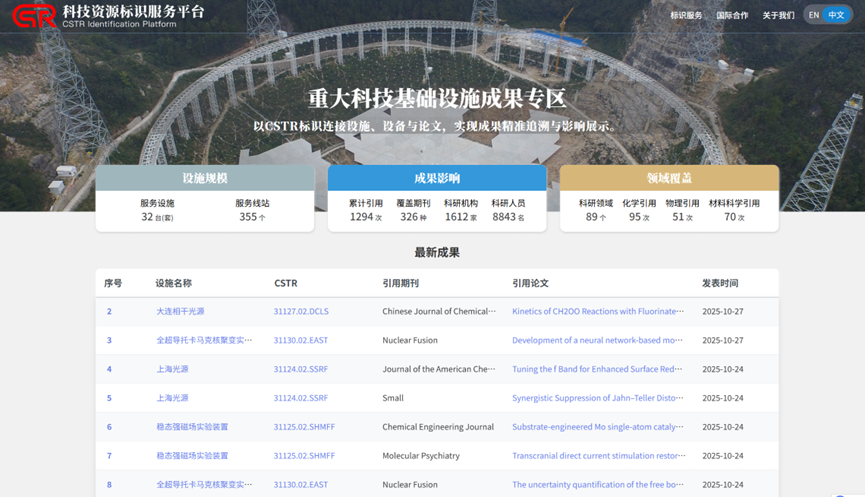This screenshot has height=497, width=865.
Task: Go to the 关于我们 page
Action: tap(778, 15)
